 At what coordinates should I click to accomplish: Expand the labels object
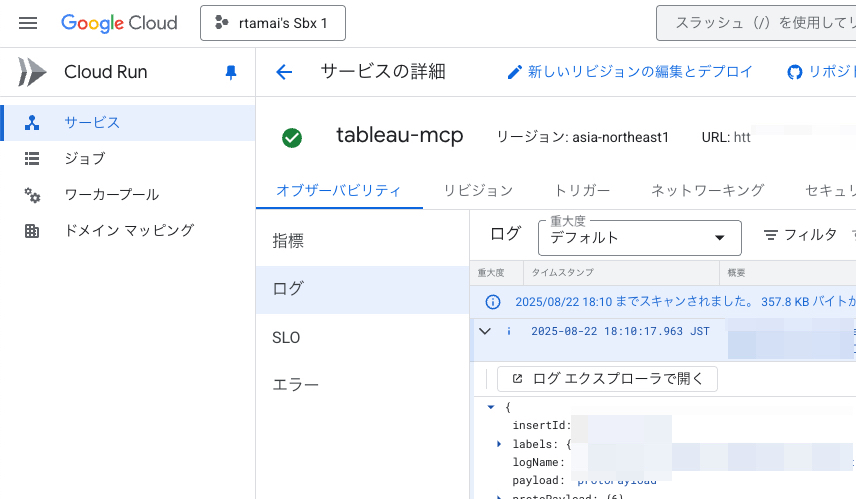point(499,444)
